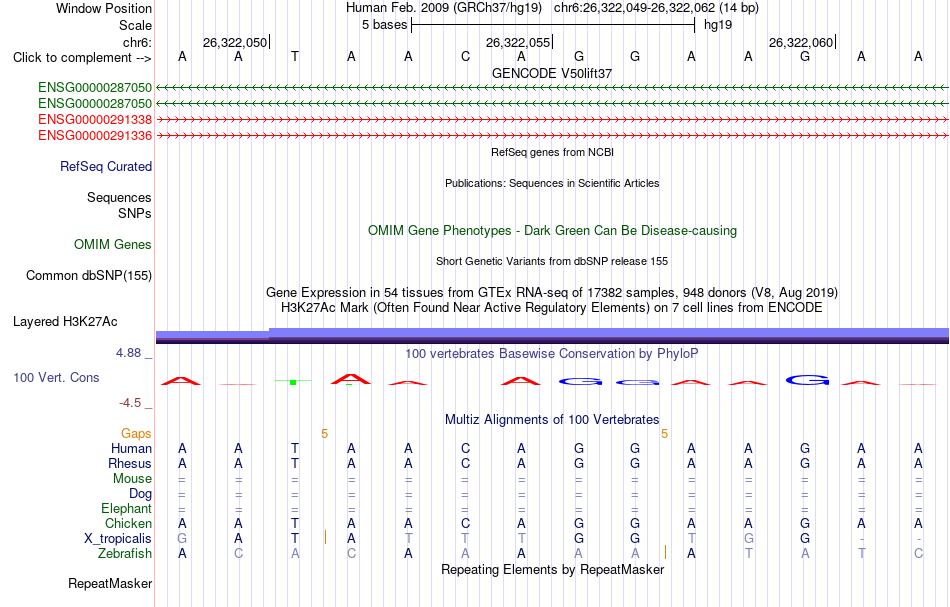Open H3K27Ac Mark track title
Viewport: 950px width, 607px height.
[x=552, y=308]
